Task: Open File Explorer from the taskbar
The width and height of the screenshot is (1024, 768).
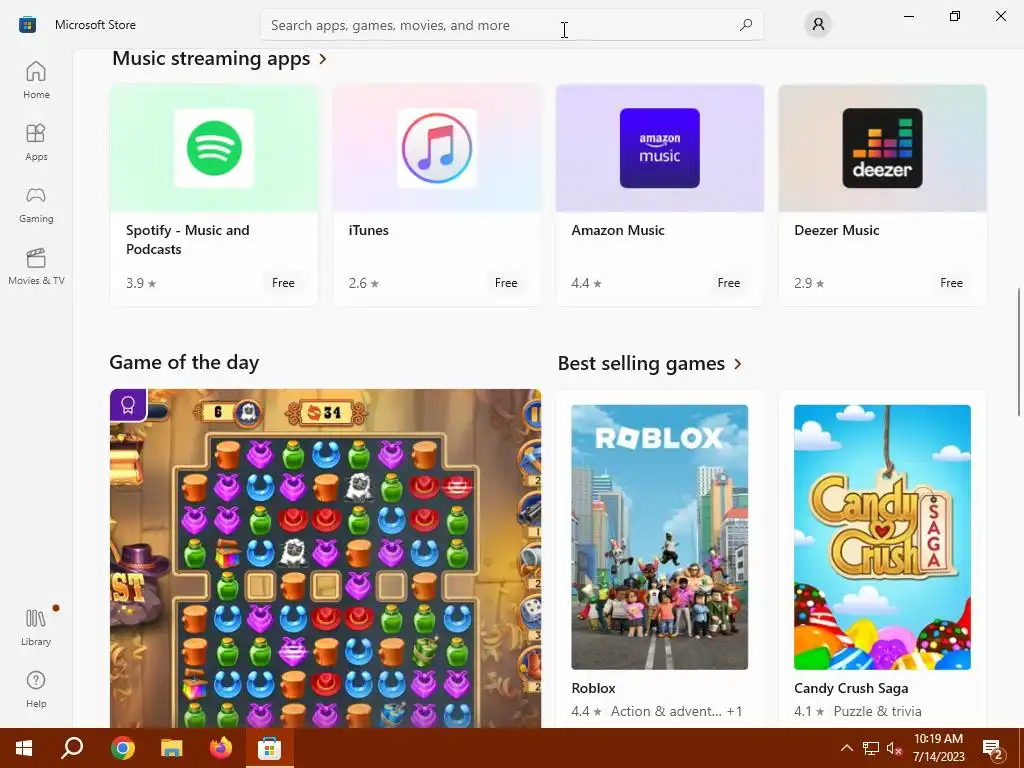Action: click(x=172, y=748)
